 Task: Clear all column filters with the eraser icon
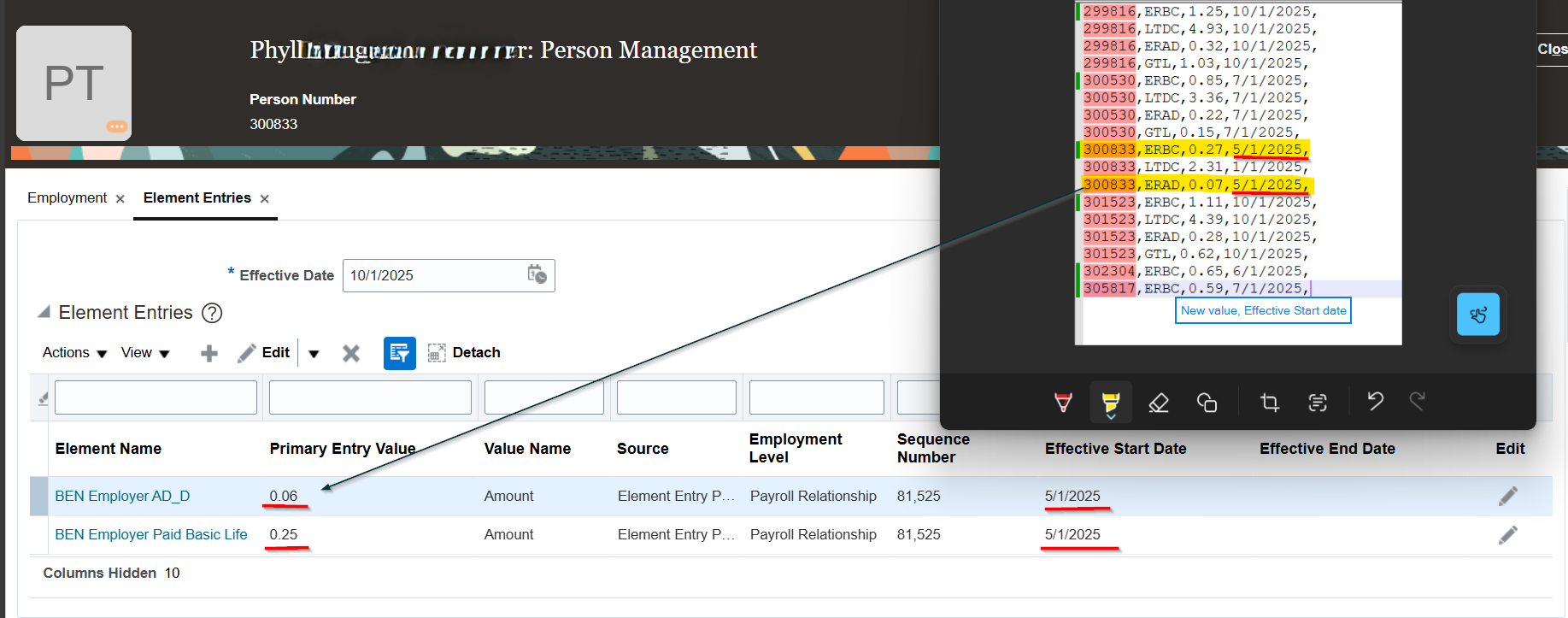point(43,397)
